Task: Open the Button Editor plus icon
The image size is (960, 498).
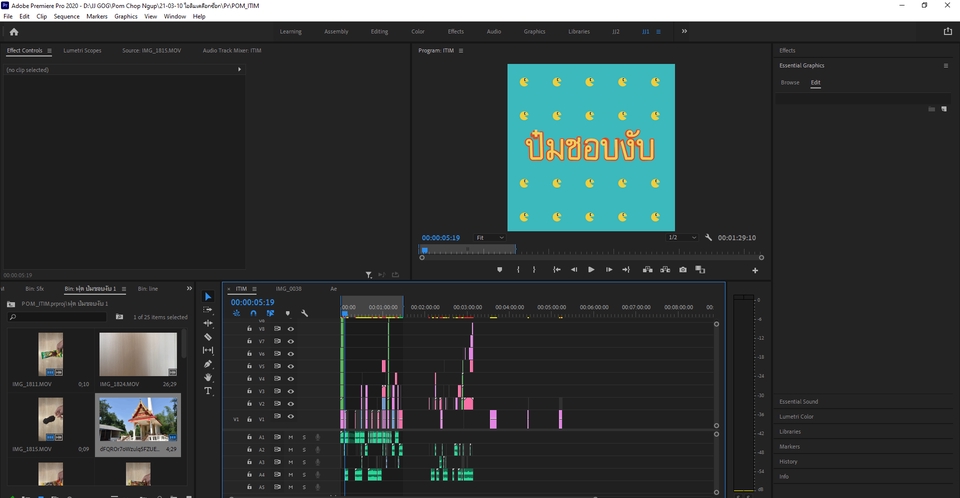Action: (755, 270)
